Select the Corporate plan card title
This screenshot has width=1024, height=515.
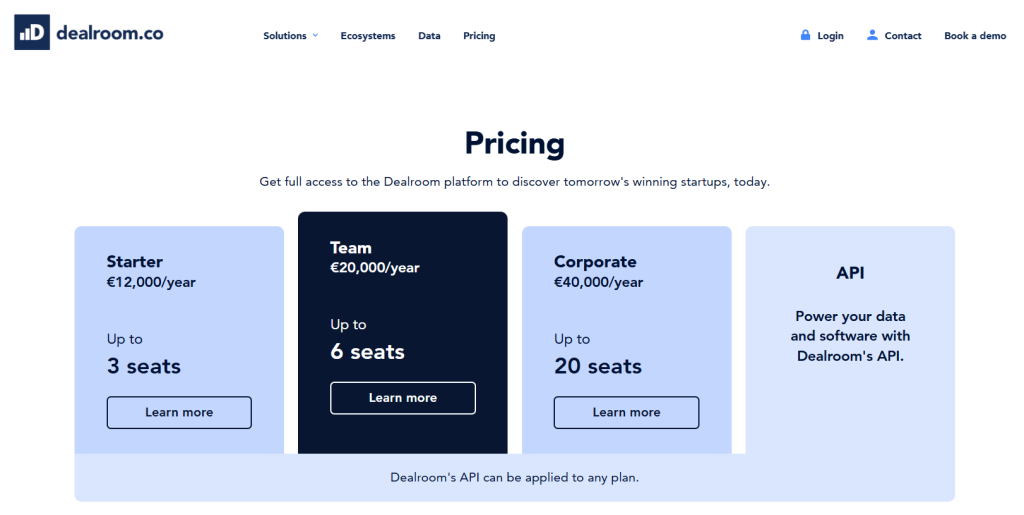click(x=595, y=262)
